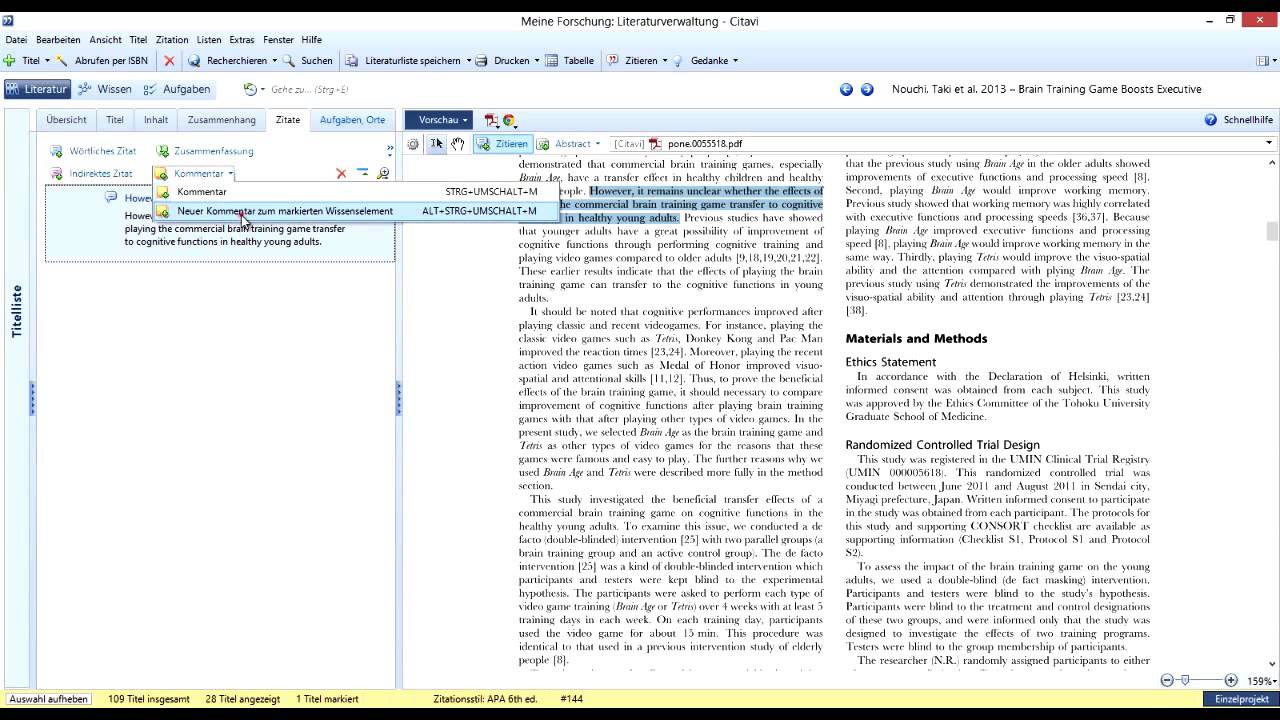Open the Tabelle view
Screen dimensions: 1280x720
tap(570, 61)
